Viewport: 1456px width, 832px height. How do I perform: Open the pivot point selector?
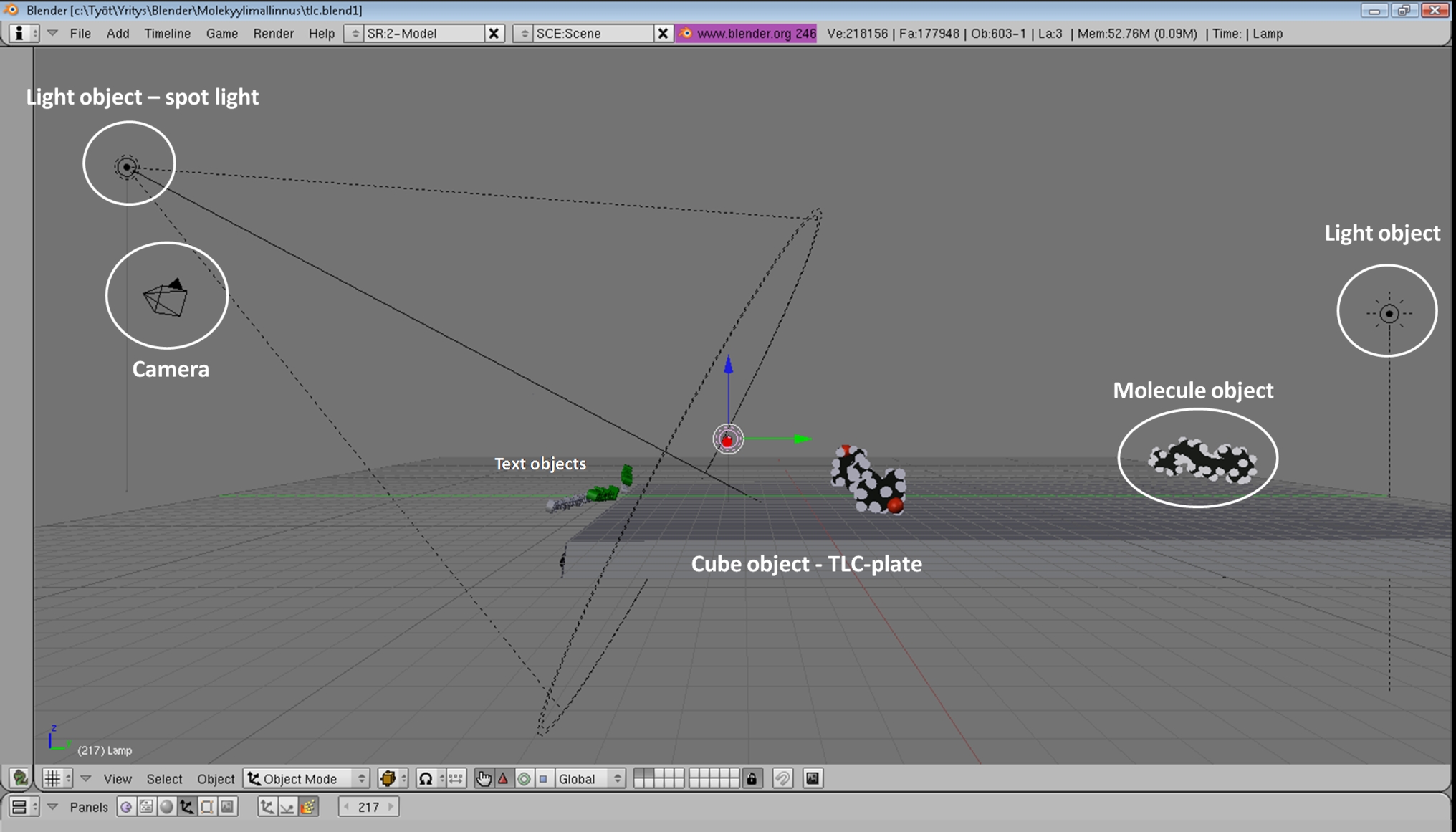[x=431, y=778]
